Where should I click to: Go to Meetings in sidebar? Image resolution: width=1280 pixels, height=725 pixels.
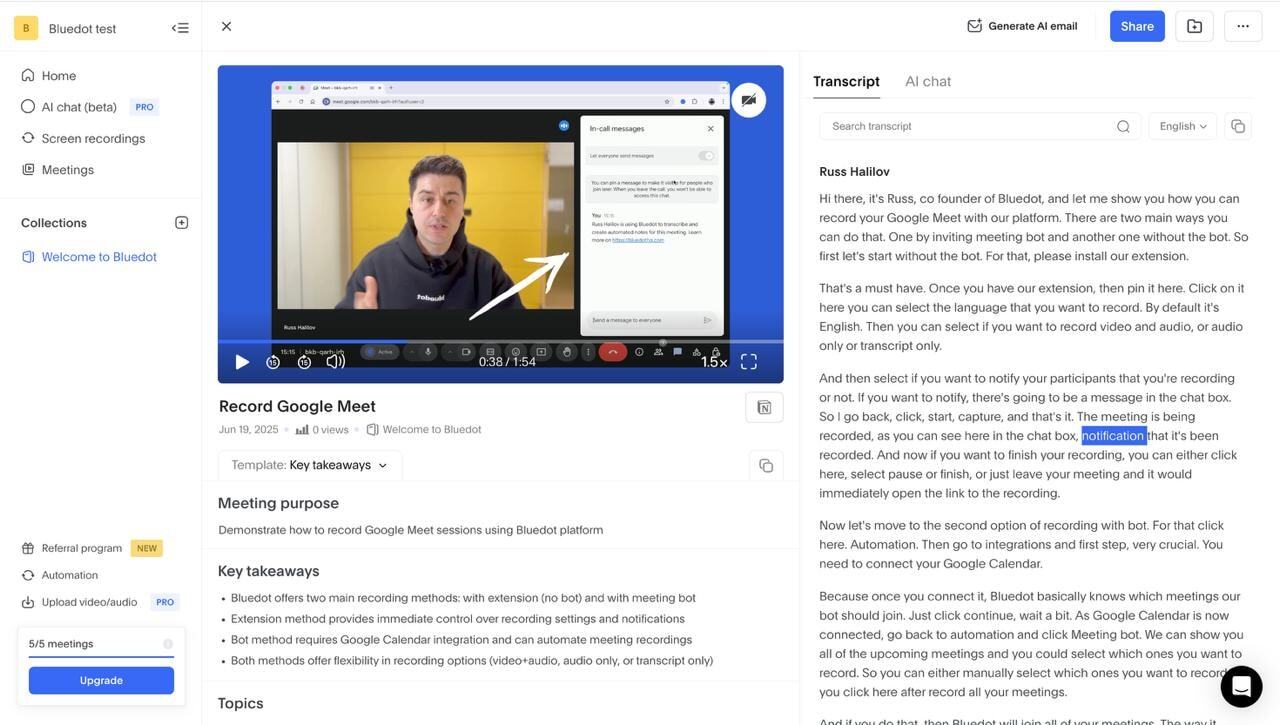tap(57, 170)
